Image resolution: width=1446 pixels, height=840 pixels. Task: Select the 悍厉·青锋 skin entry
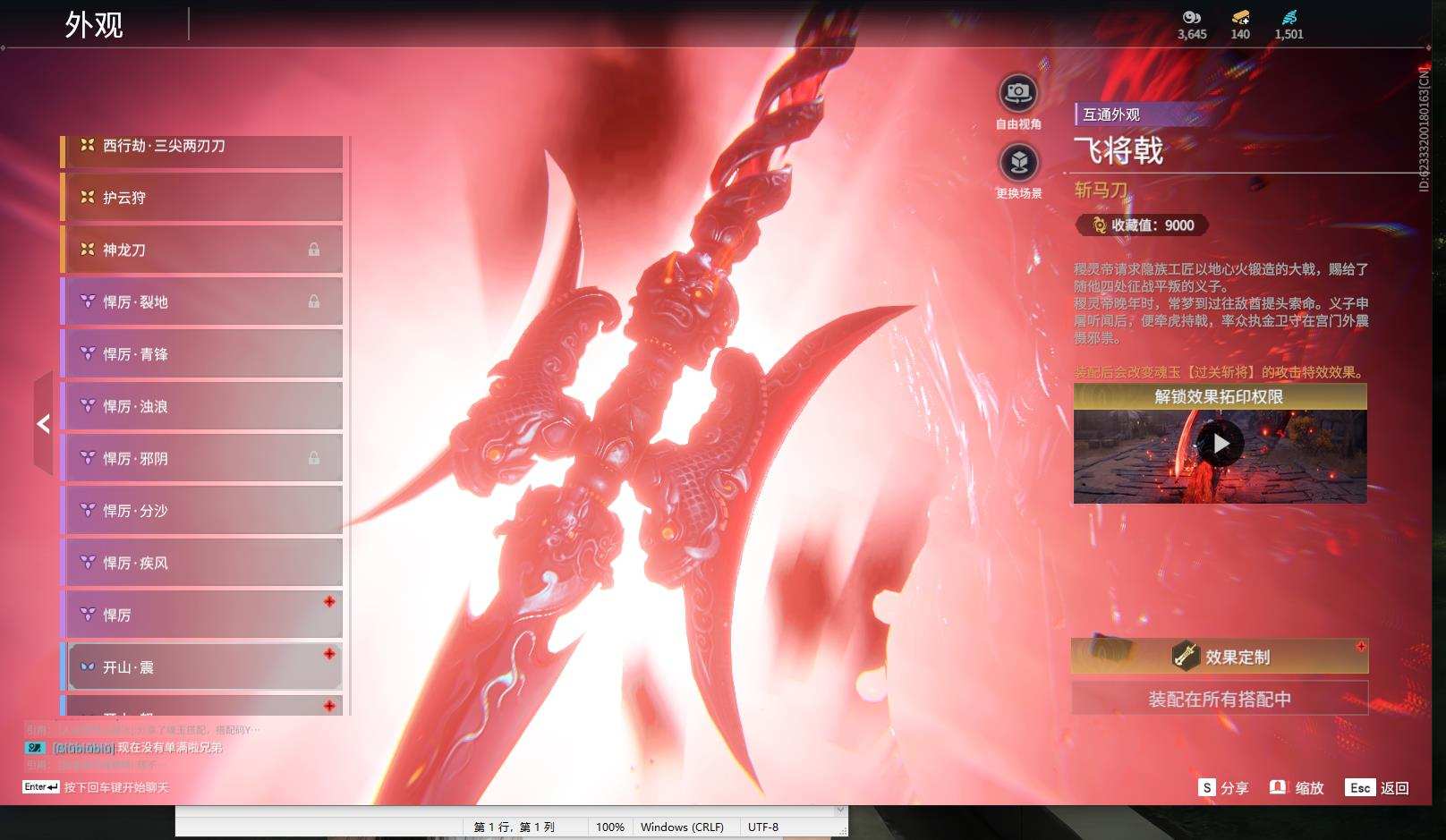(201, 353)
